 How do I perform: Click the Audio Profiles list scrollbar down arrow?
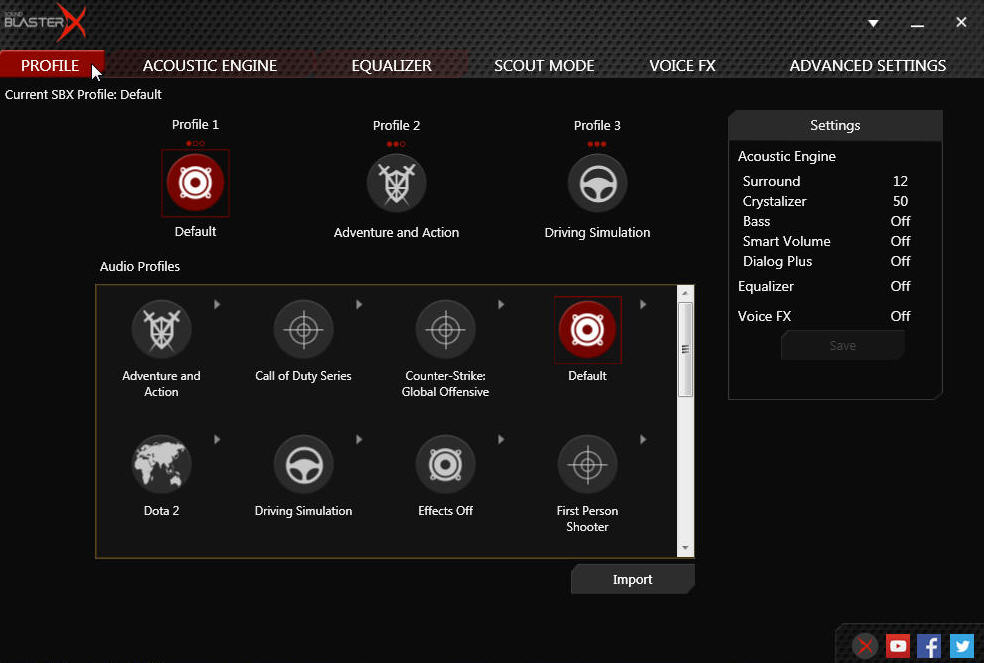pos(685,548)
